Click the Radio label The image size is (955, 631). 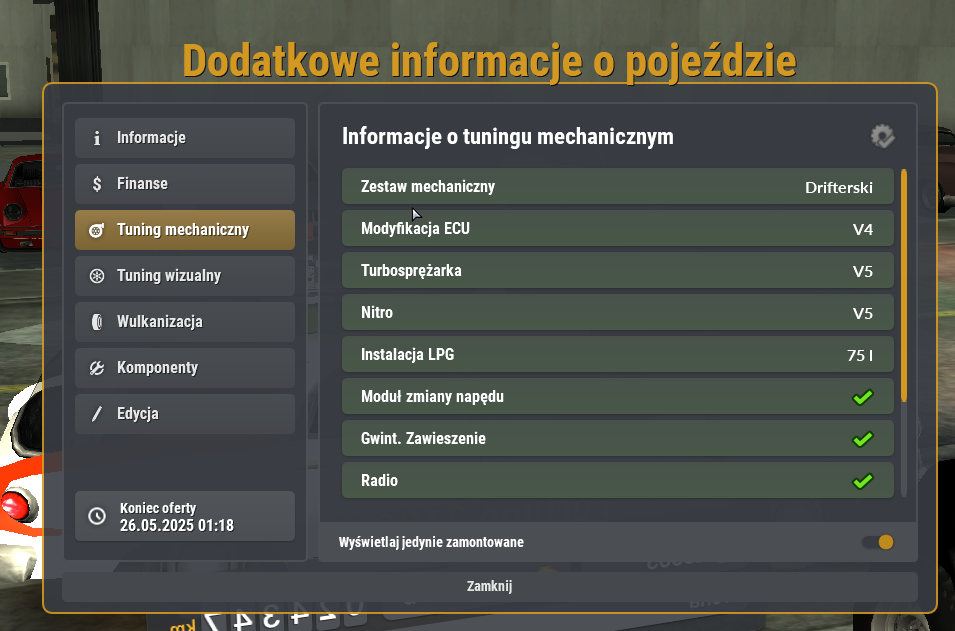[379, 481]
